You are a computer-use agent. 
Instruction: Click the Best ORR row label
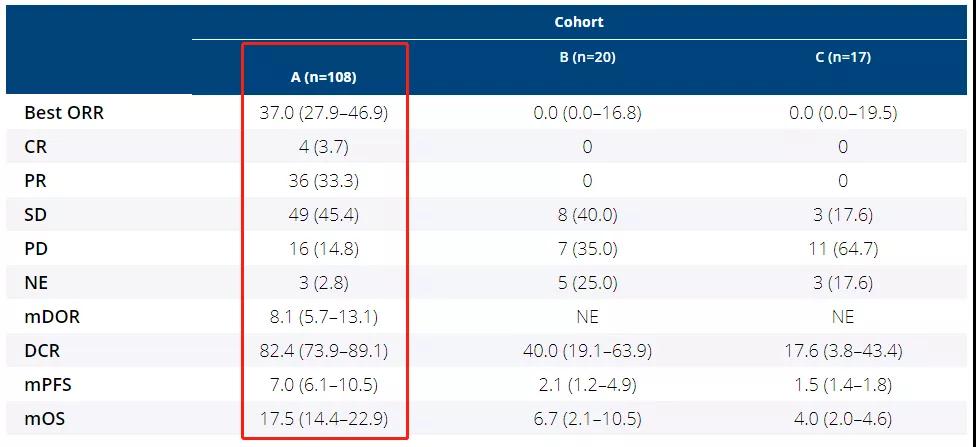tap(64, 113)
